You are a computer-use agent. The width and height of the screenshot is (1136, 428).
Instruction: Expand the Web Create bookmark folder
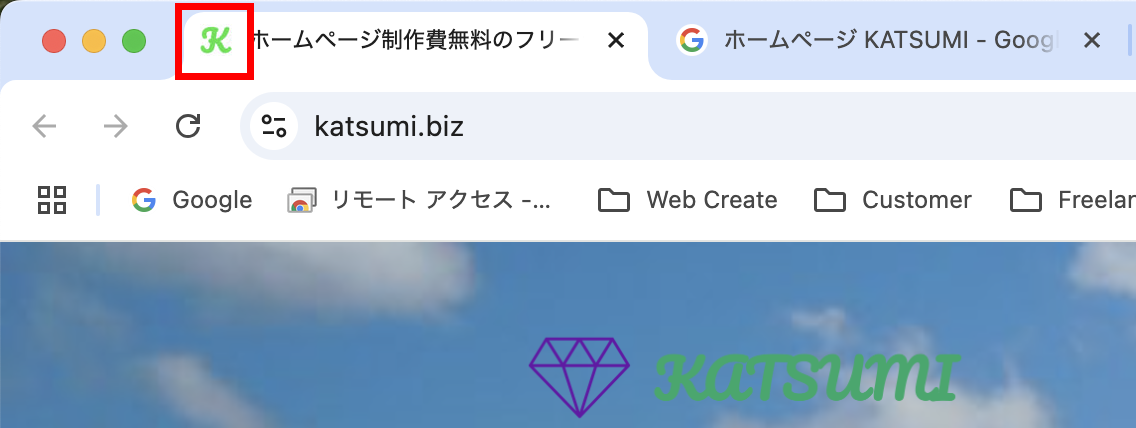click(x=687, y=199)
